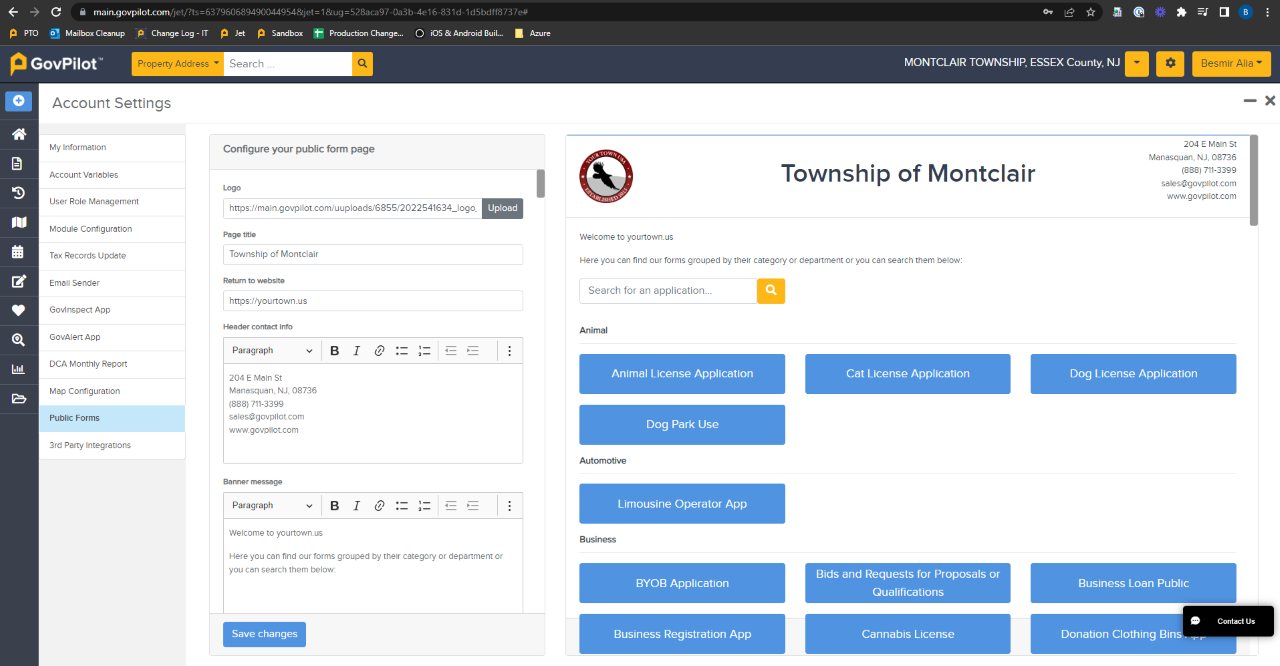Click the orange settings gear icon
The height and width of the screenshot is (666, 1280).
(1170, 64)
